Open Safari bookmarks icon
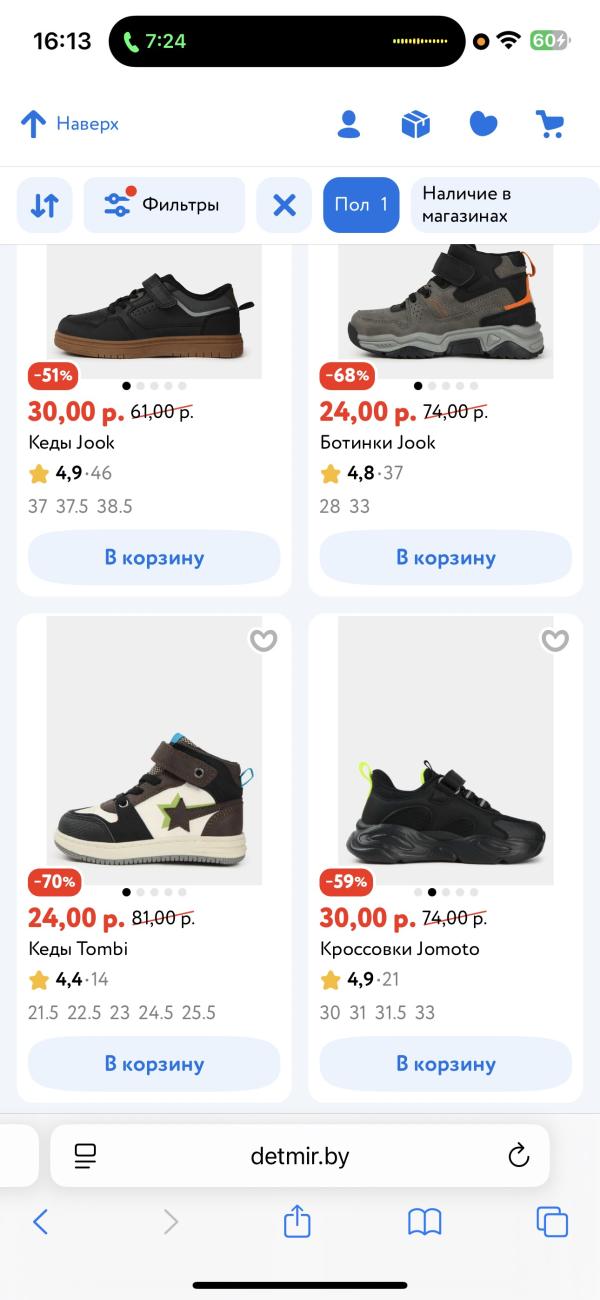The image size is (600, 1300). click(x=424, y=1221)
